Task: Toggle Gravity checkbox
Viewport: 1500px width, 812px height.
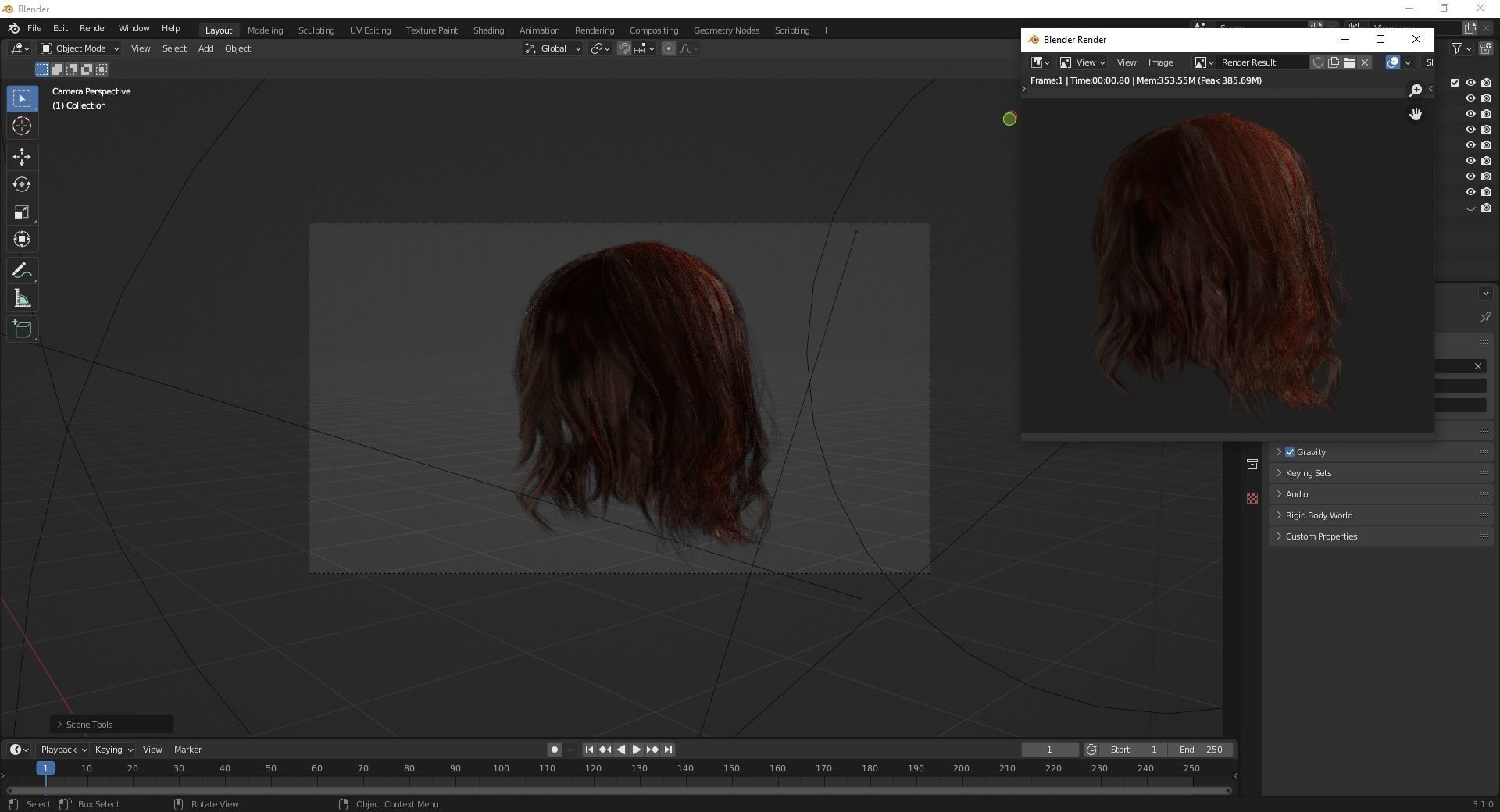Action: coord(1290,452)
